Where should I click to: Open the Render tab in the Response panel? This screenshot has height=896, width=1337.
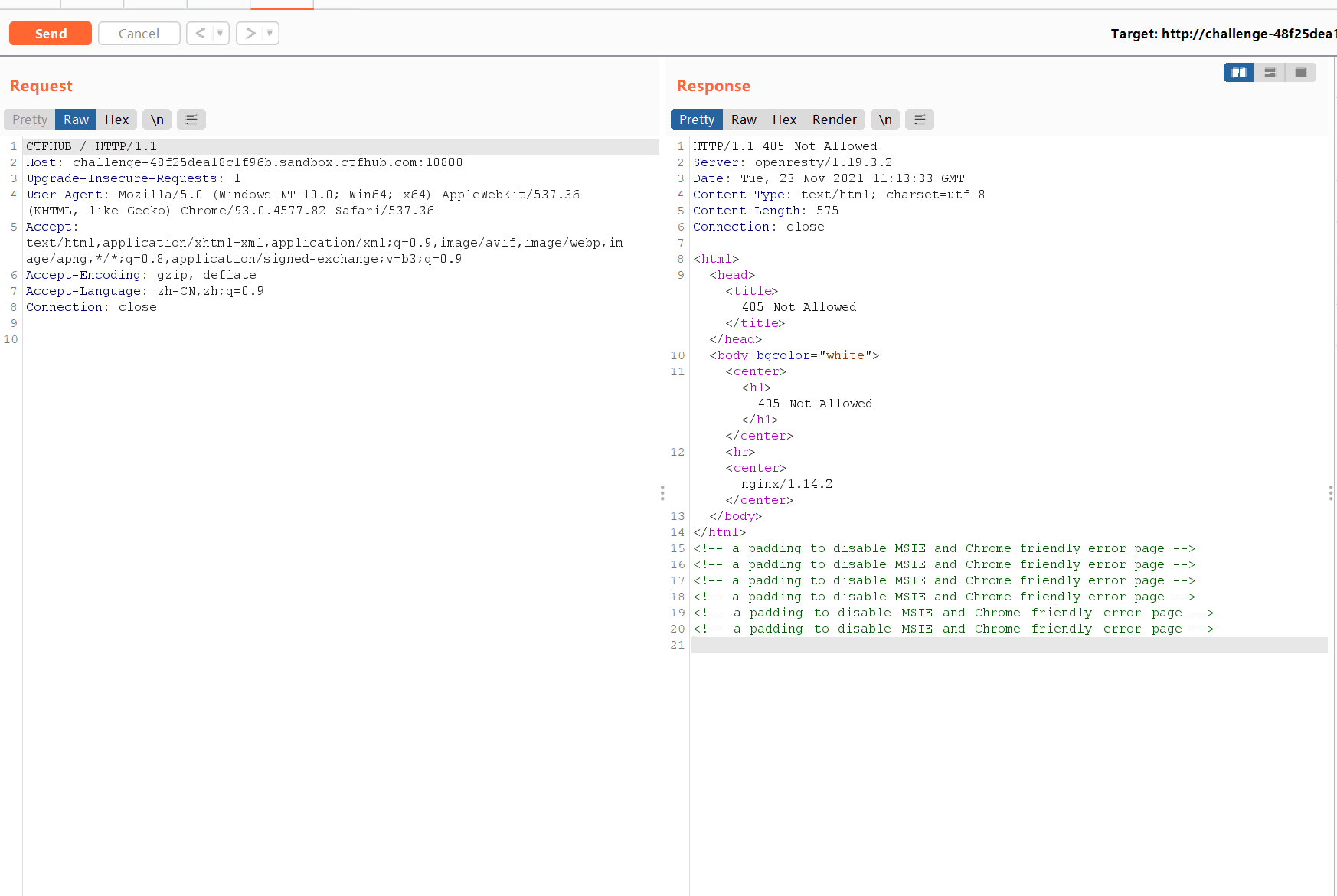[835, 119]
